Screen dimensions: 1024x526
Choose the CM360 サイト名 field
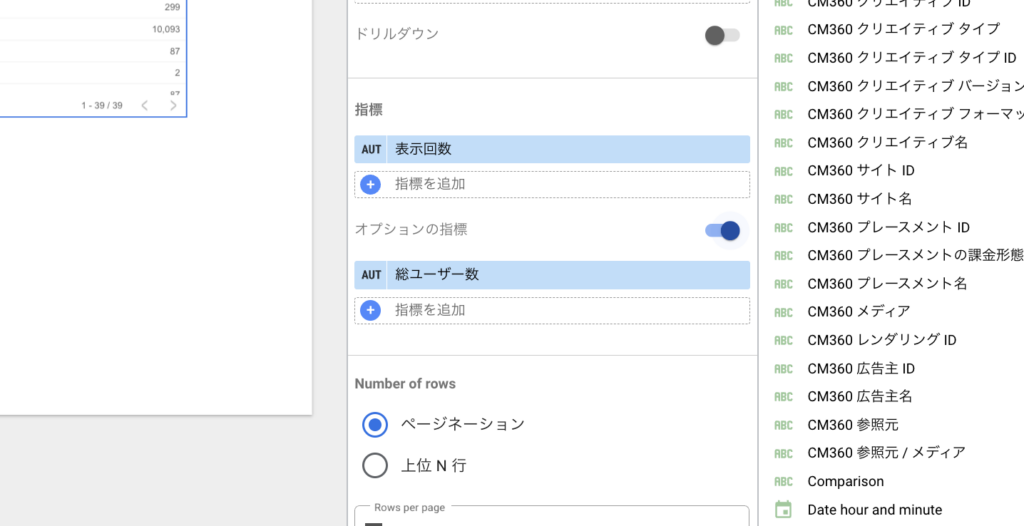point(859,199)
